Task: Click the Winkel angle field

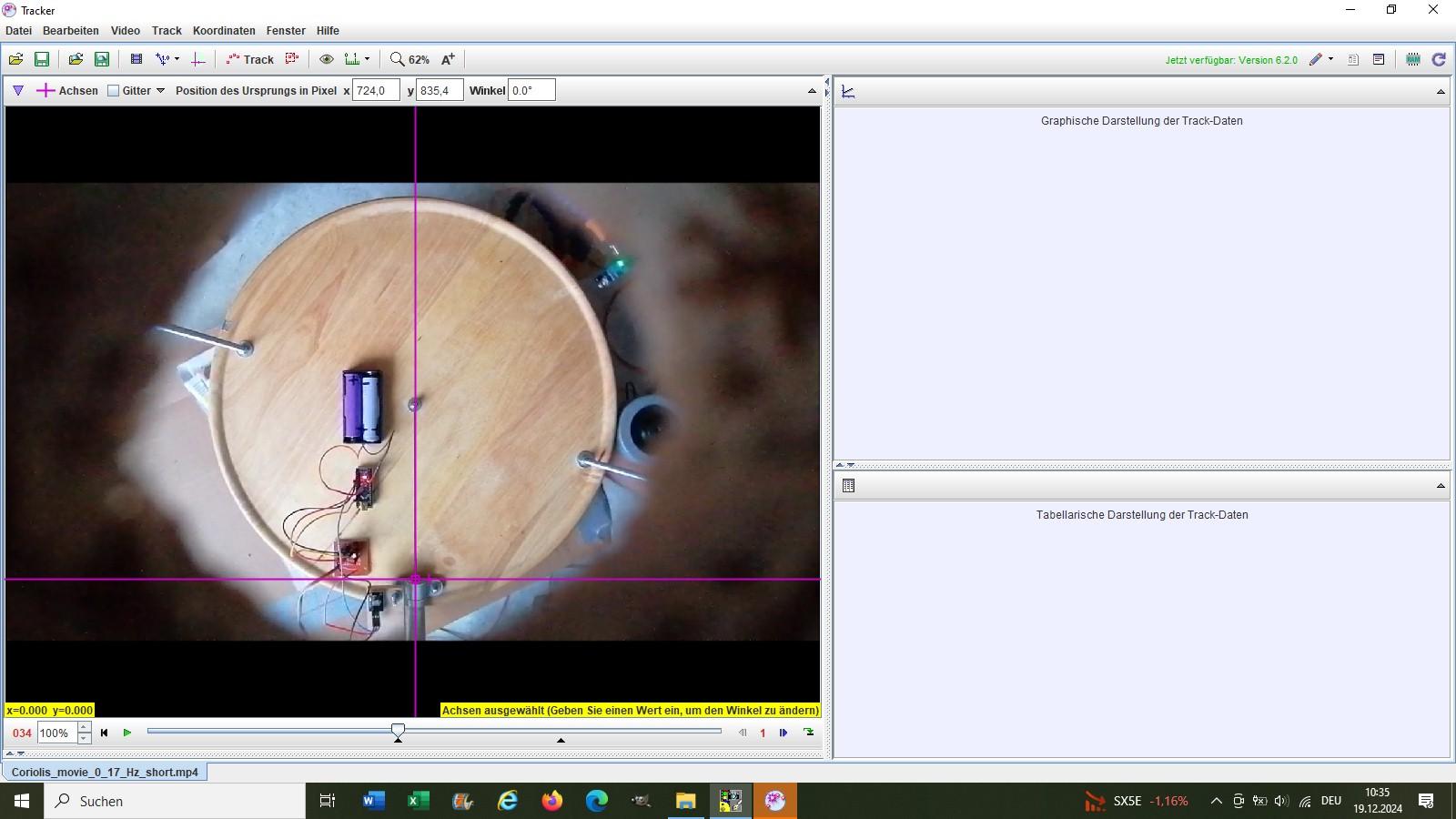Action: [531, 90]
